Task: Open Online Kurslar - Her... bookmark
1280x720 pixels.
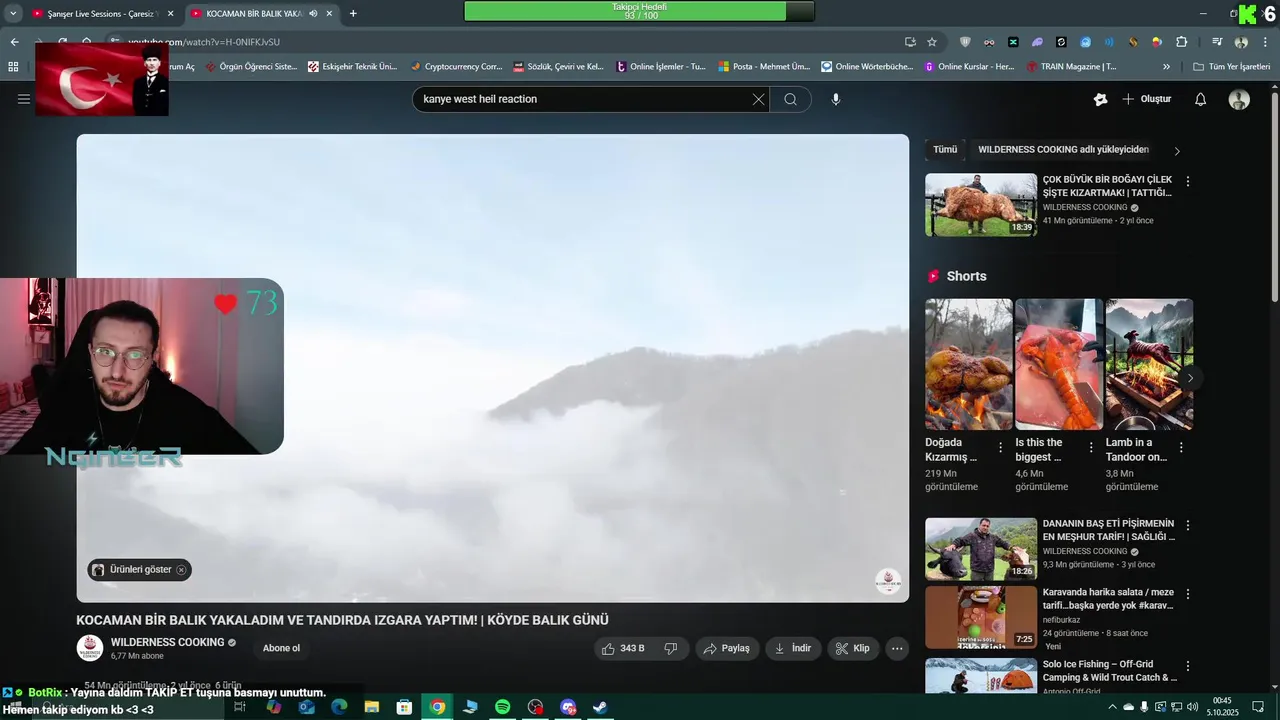Action: click(x=969, y=67)
